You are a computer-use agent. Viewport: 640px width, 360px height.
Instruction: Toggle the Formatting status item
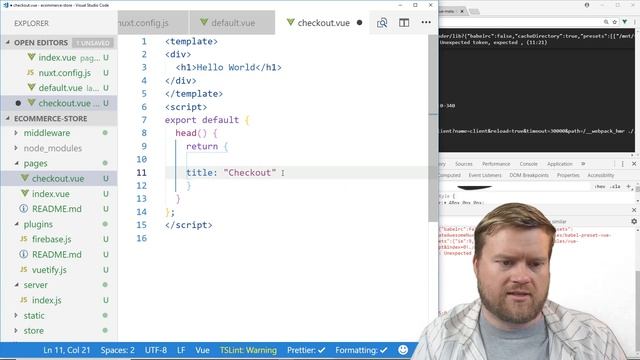[x=361, y=350]
